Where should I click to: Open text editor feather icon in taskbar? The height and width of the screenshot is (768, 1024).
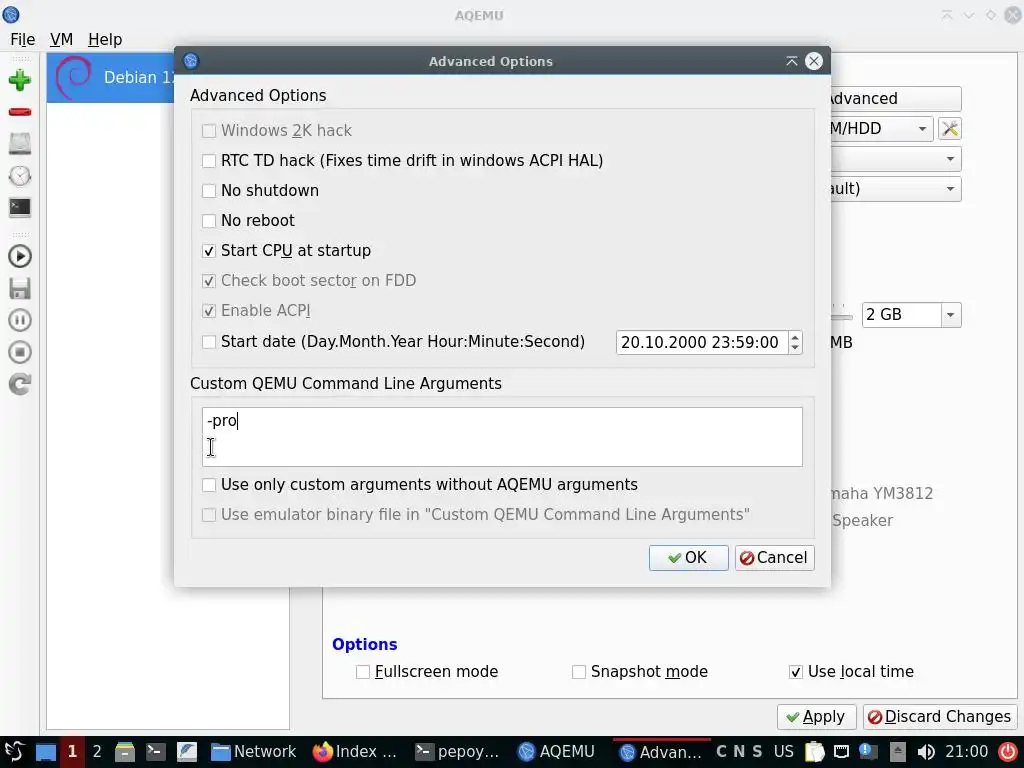(x=186, y=752)
